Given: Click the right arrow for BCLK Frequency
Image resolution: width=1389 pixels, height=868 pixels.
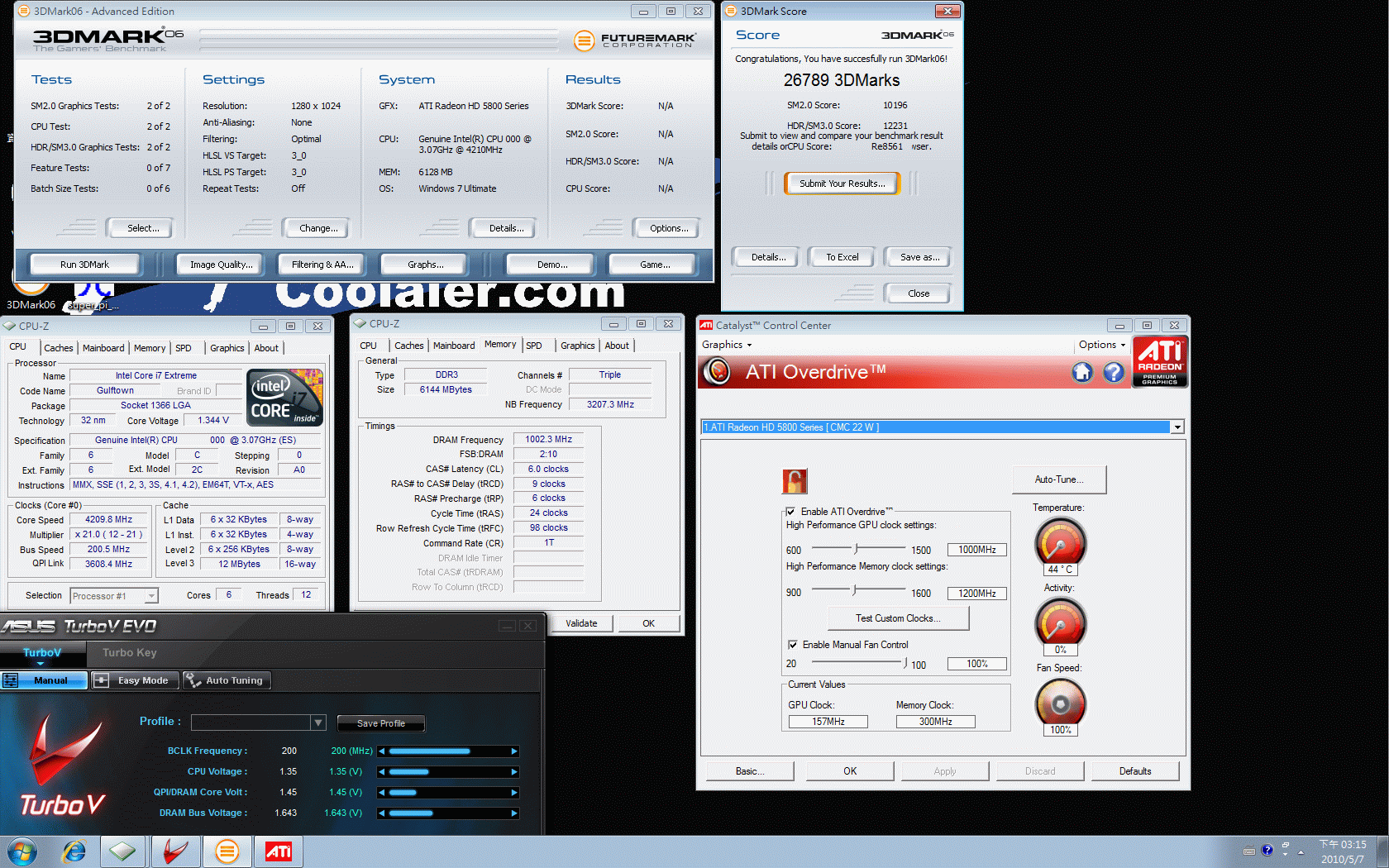Looking at the screenshot, I should coord(514,751).
